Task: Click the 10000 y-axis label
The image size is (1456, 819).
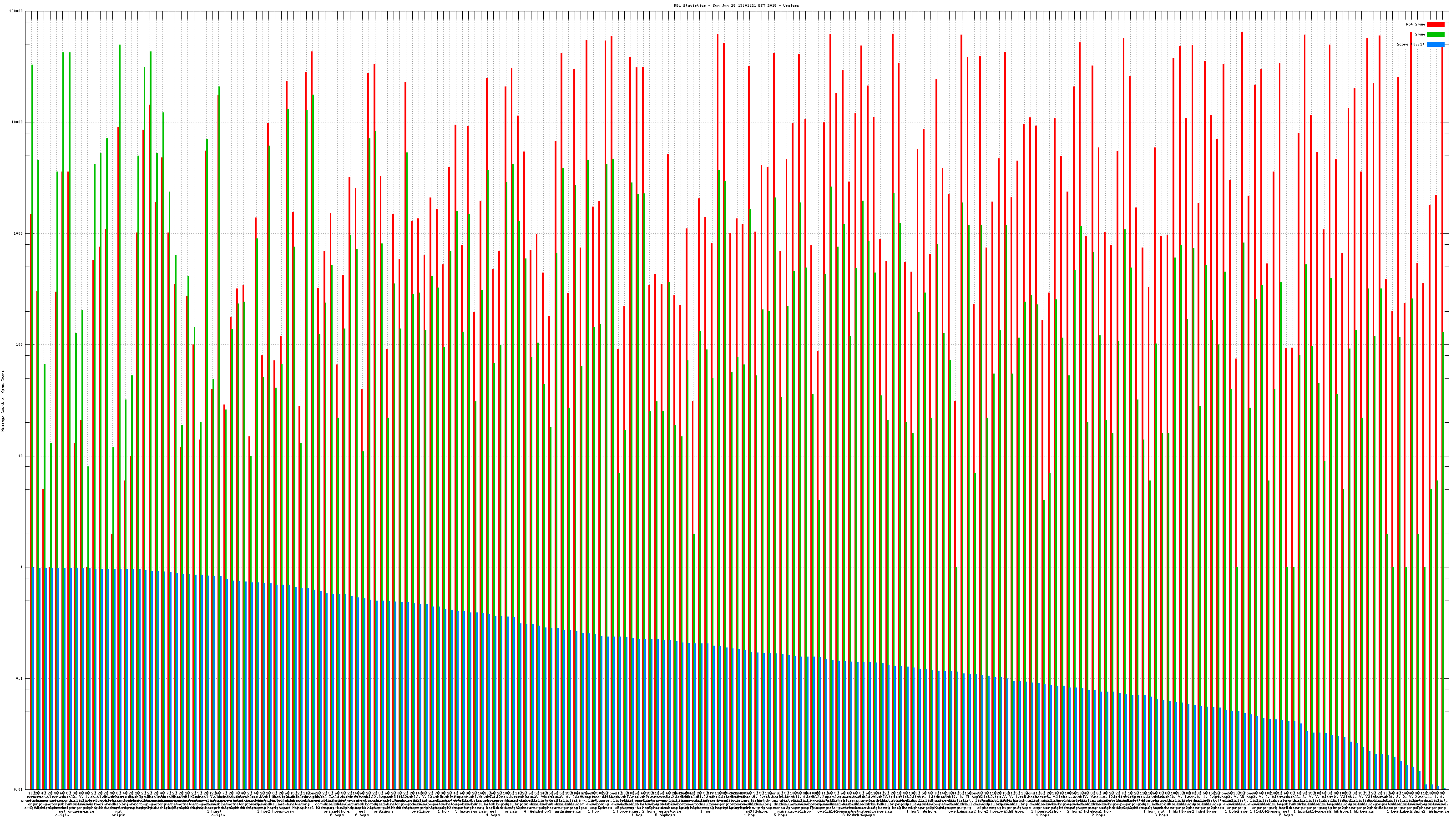Action: pyautogui.click(x=18, y=122)
